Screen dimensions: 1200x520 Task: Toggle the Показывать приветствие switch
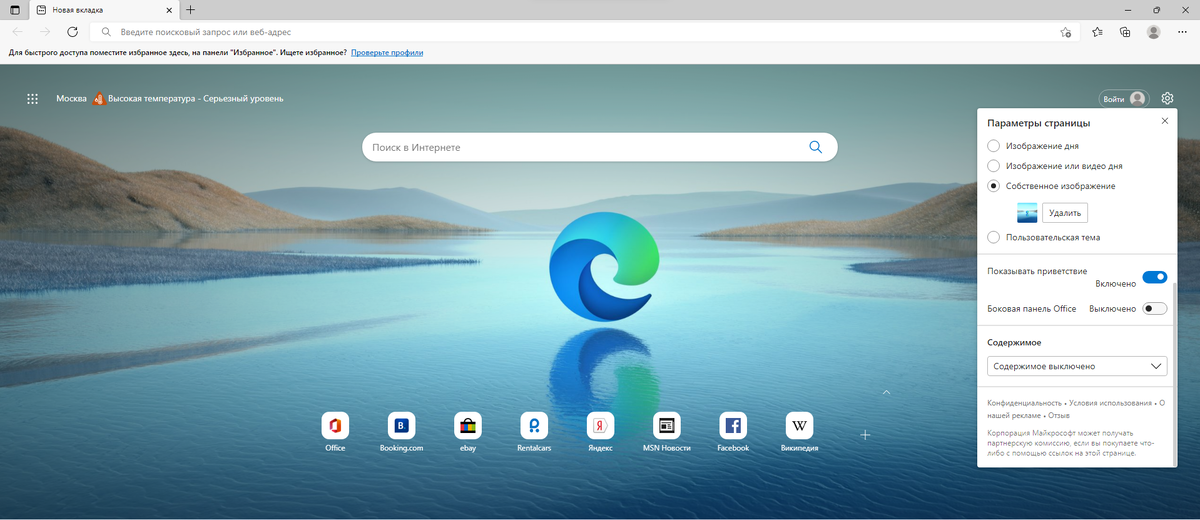click(1155, 277)
